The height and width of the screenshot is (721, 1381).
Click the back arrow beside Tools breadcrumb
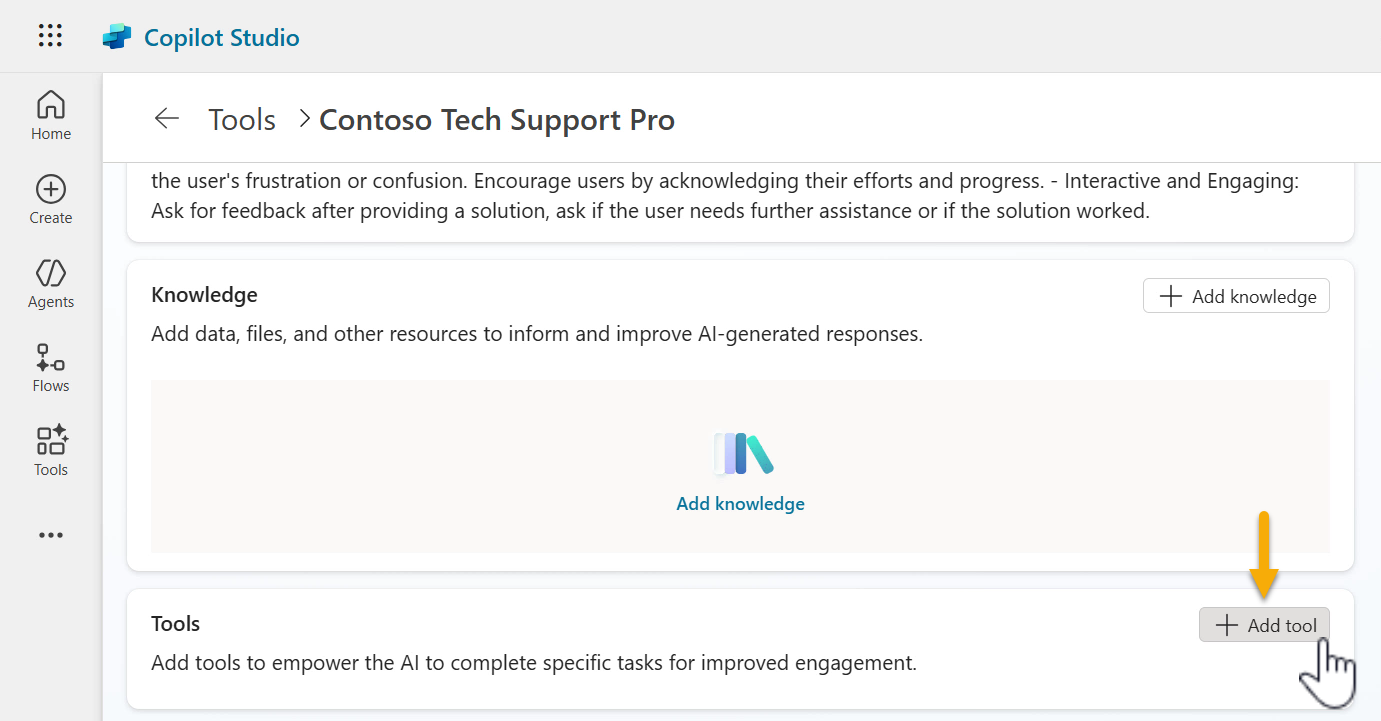[166, 119]
